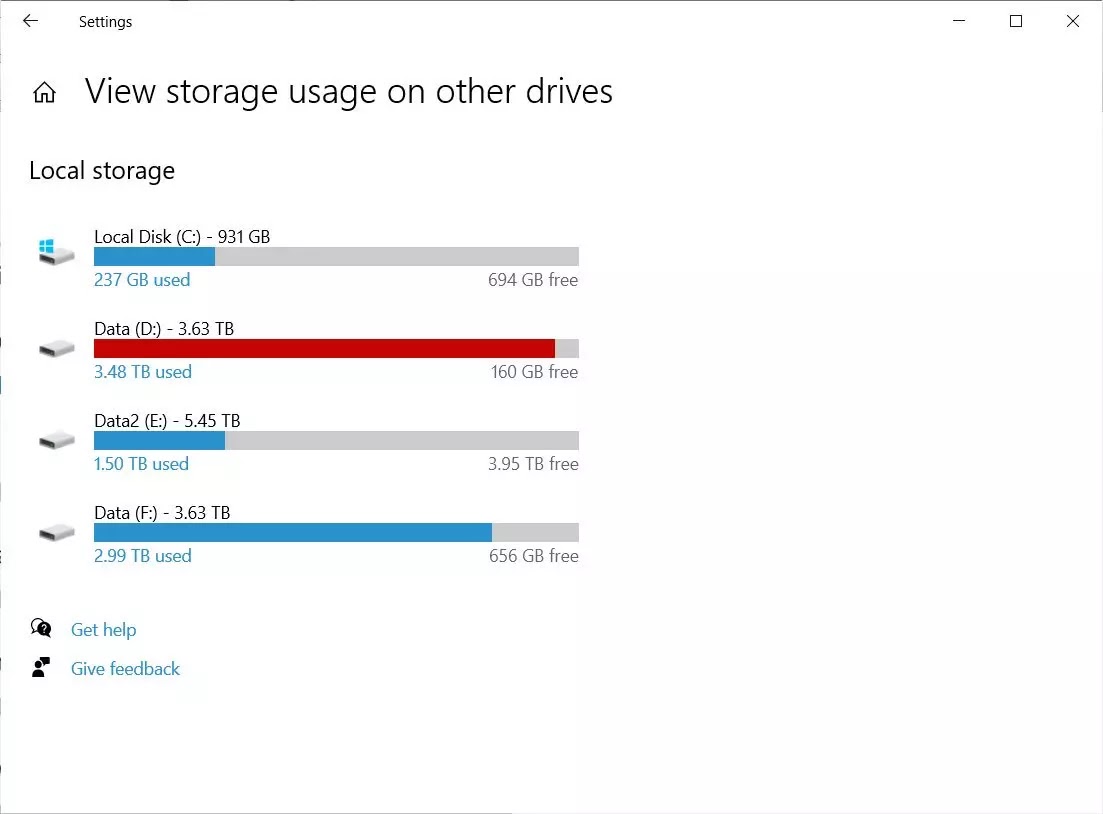Click the Data2 (E:) usage bar
The height and width of the screenshot is (814, 1103).
click(336, 440)
